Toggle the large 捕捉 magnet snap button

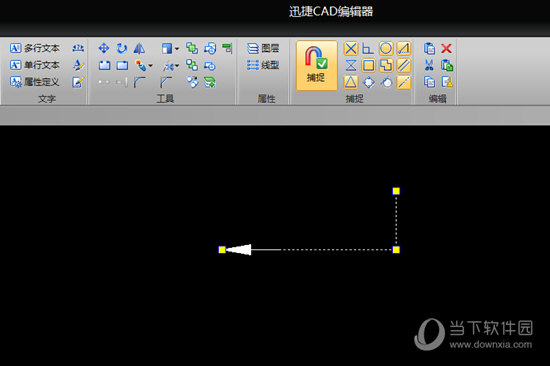point(316,65)
